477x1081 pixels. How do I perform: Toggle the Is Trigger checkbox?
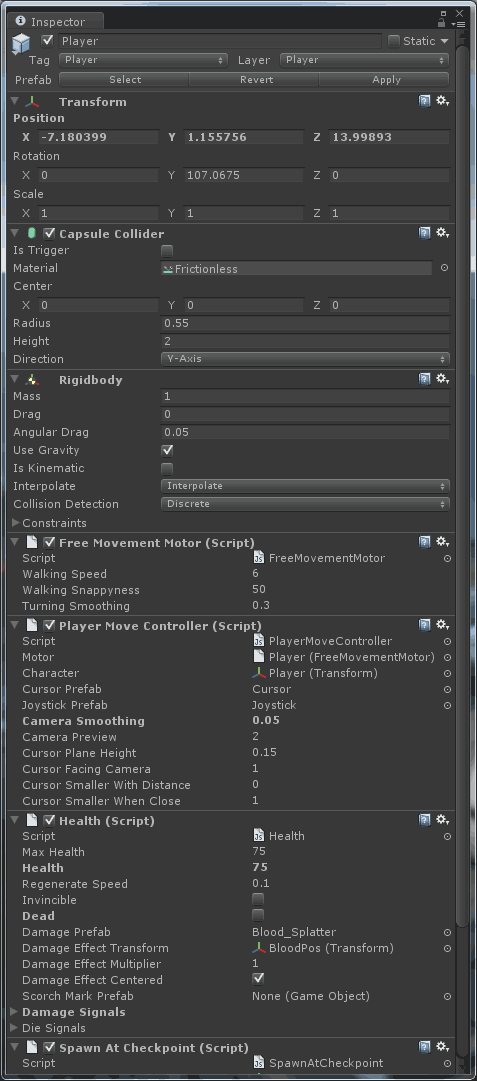(x=167, y=250)
